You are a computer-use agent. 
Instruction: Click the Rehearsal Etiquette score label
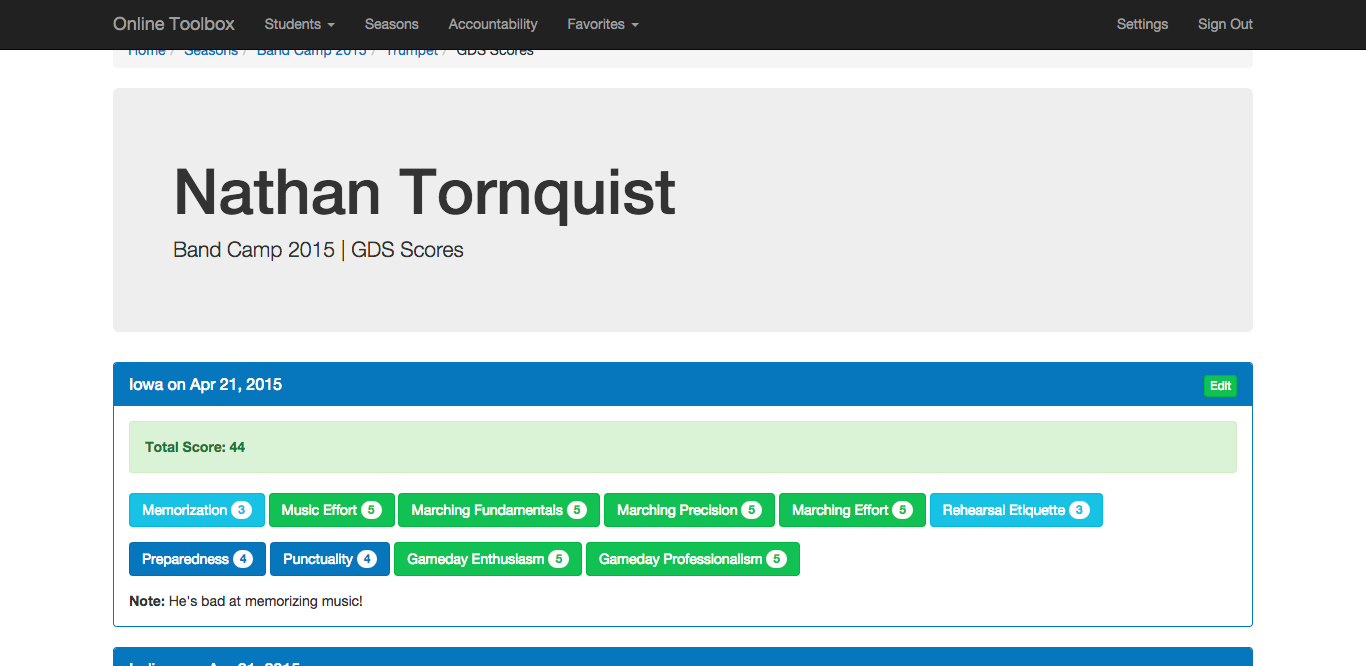coord(1016,510)
